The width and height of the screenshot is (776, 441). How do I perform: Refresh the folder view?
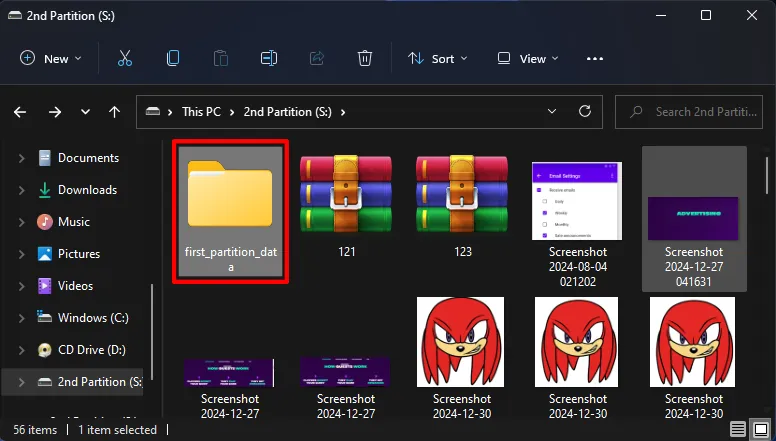tap(585, 111)
